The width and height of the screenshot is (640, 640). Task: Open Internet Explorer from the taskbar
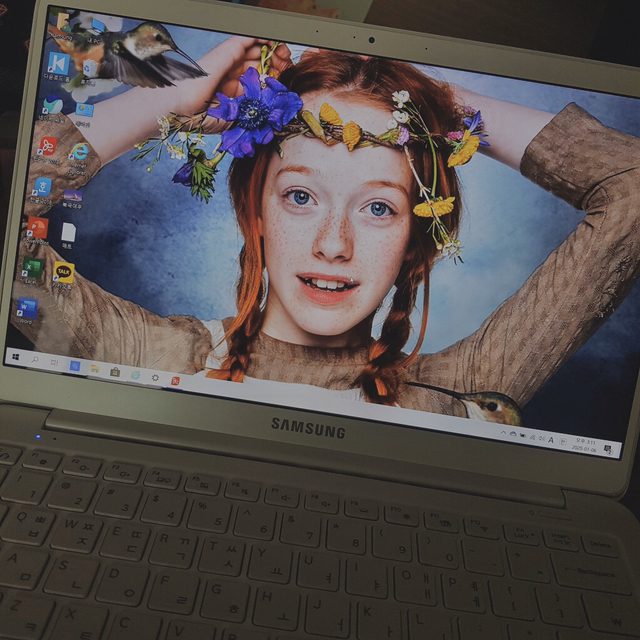point(135,375)
